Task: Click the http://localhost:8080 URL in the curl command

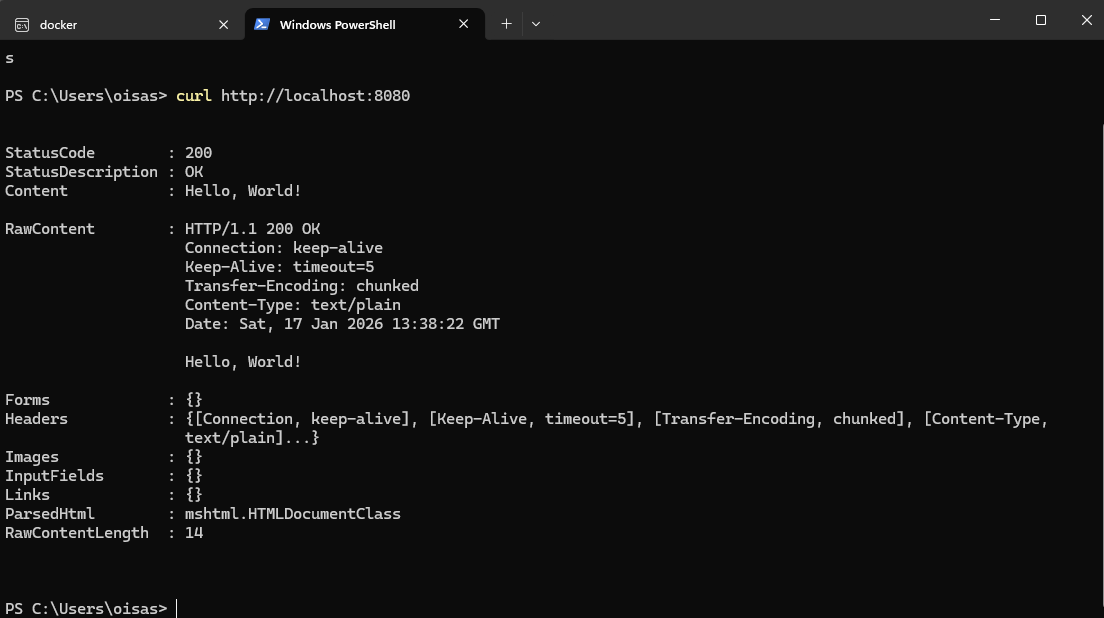Action: click(315, 95)
